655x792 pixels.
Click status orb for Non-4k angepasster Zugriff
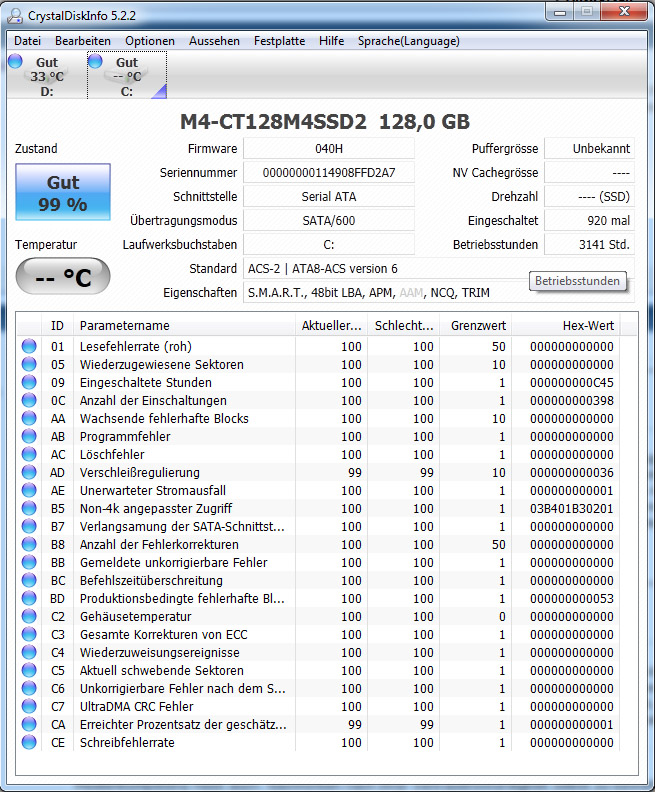point(29,508)
